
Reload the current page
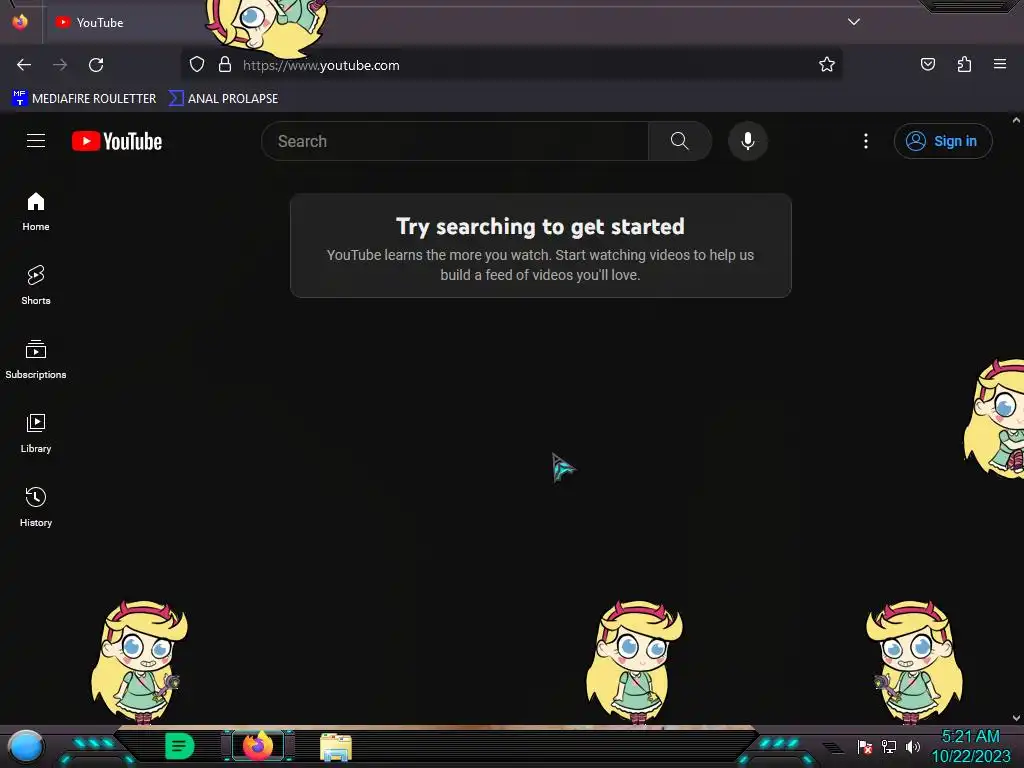coord(96,65)
